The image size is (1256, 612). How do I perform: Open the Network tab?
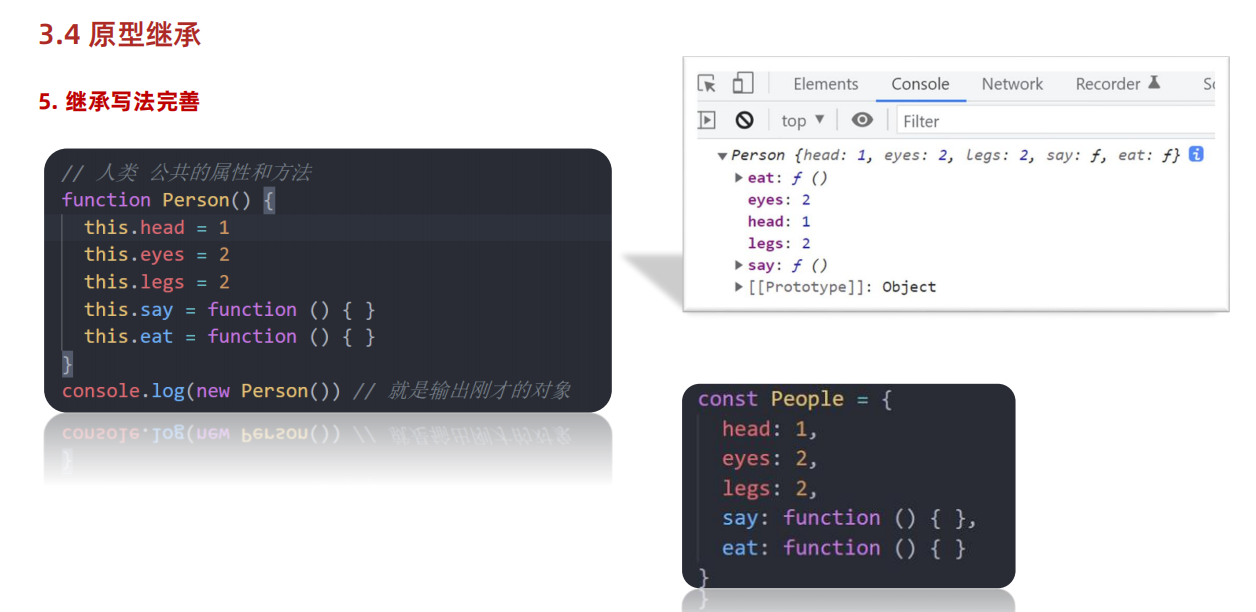point(1012,84)
